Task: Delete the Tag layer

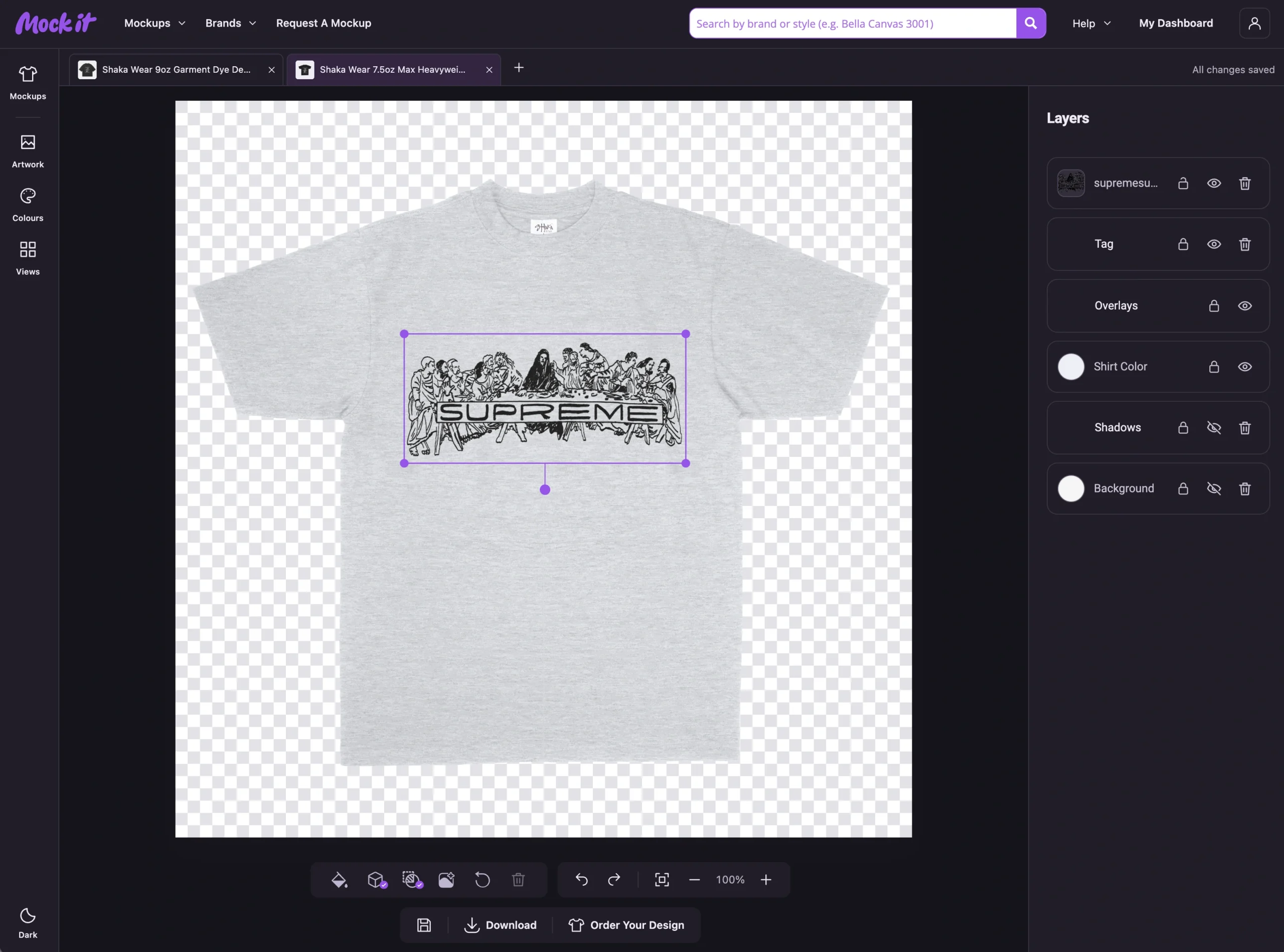Action: coord(1245,244)
